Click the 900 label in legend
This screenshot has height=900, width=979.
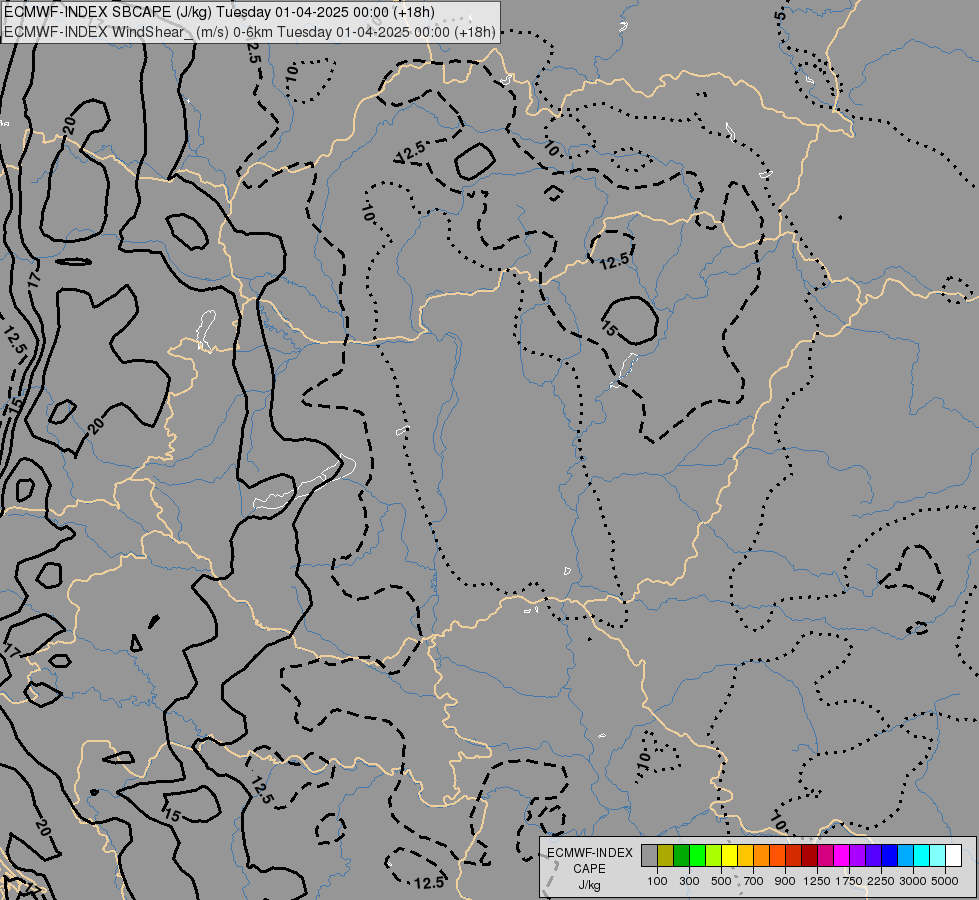(785, 881)
